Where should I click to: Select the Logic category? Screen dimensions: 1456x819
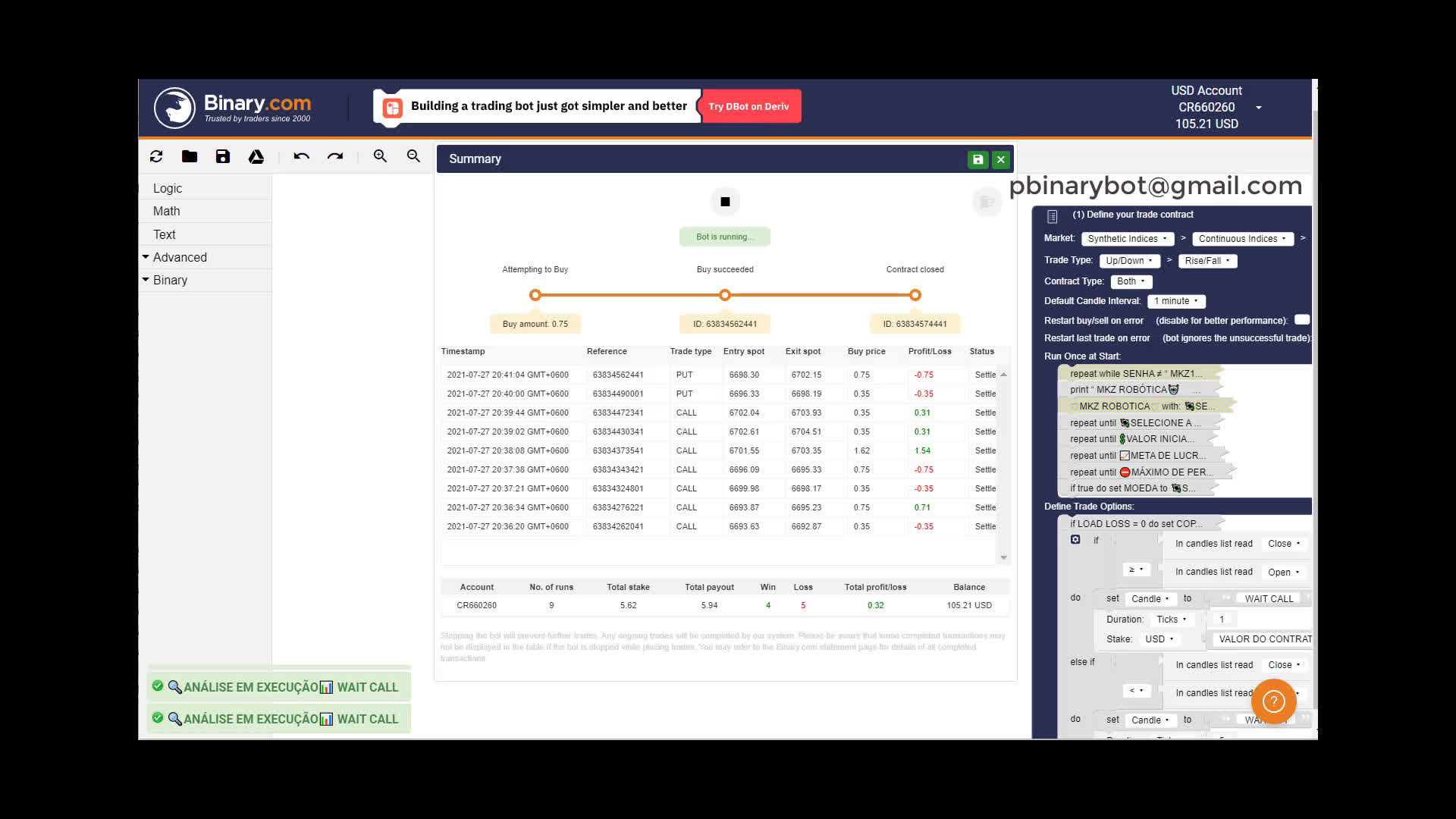pyautogui.click(x=167, y=188)
